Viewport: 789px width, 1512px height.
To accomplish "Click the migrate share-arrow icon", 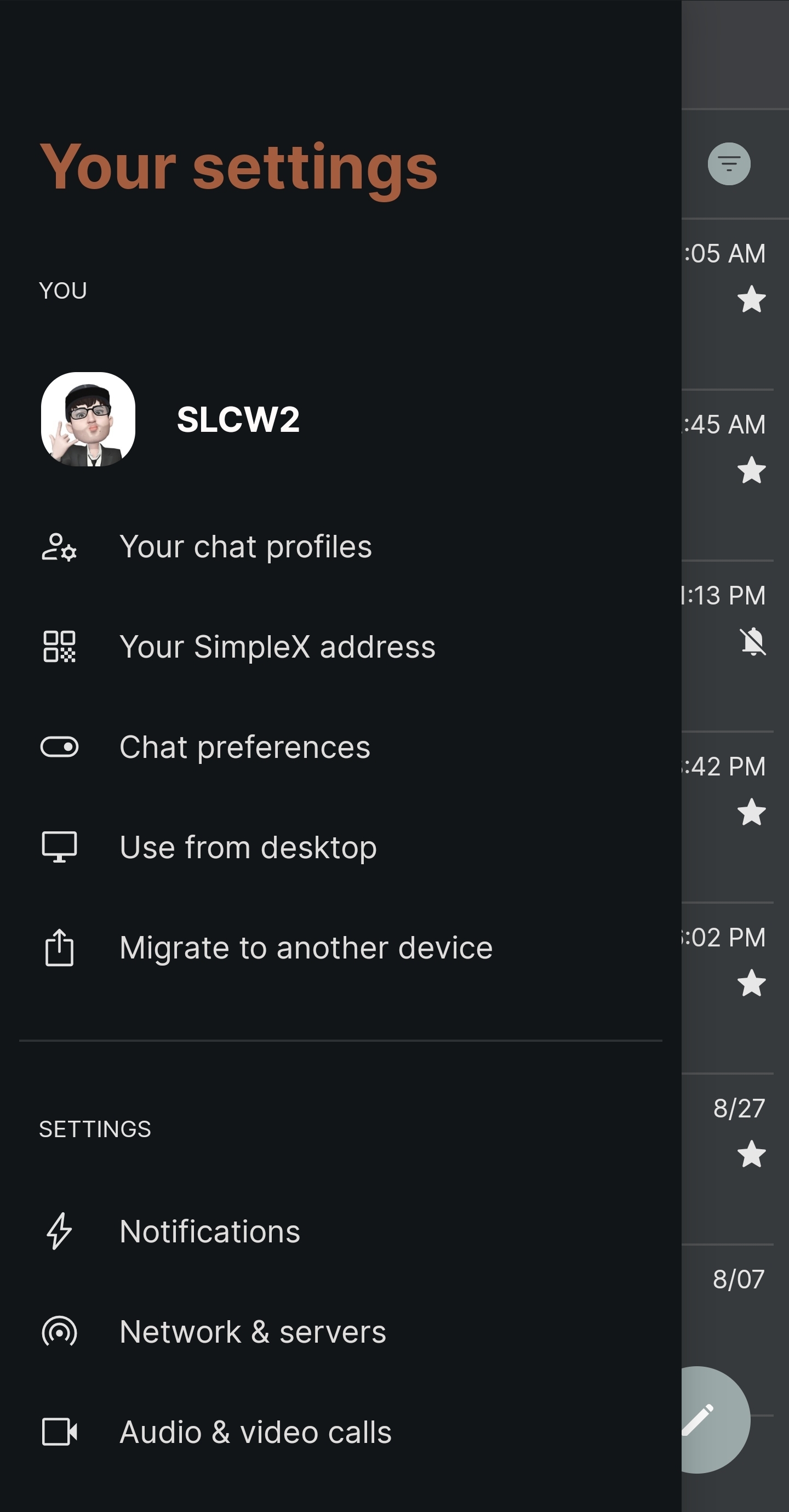I will pos(59,948).
